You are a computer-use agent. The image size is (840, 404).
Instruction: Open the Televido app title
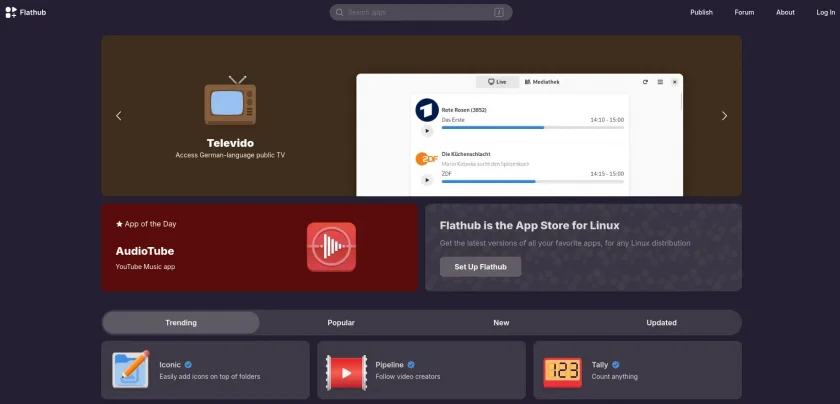point(230,143)
